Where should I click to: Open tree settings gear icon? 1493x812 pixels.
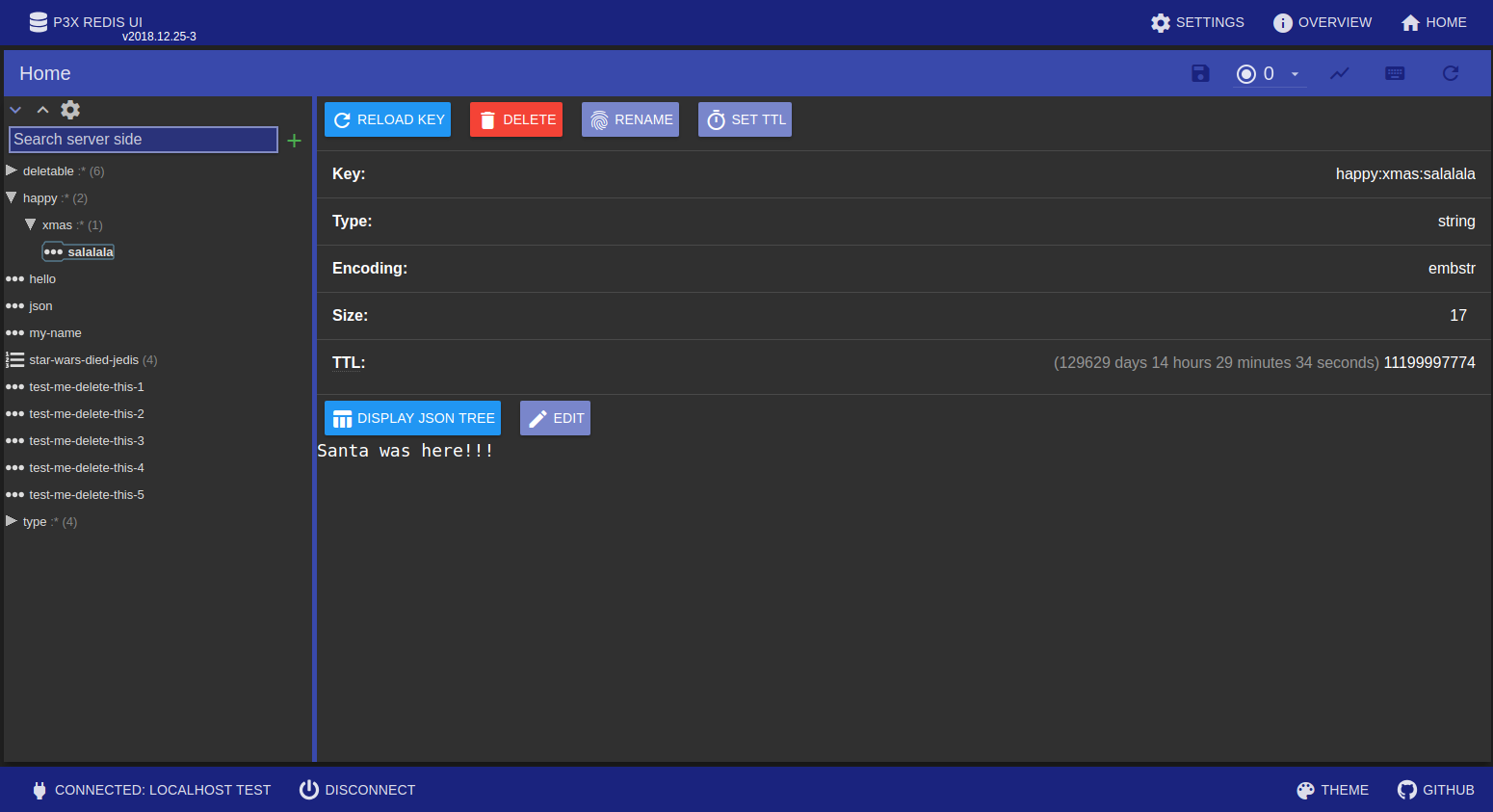70,110
